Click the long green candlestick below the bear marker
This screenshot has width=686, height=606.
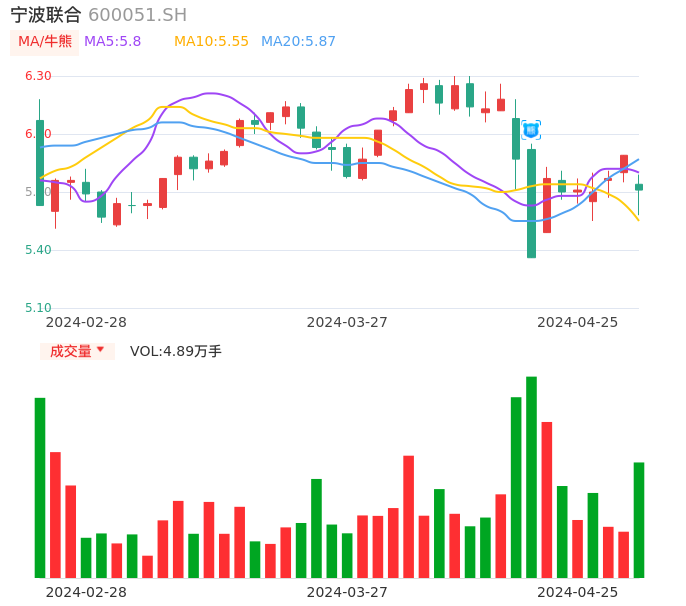531,203
